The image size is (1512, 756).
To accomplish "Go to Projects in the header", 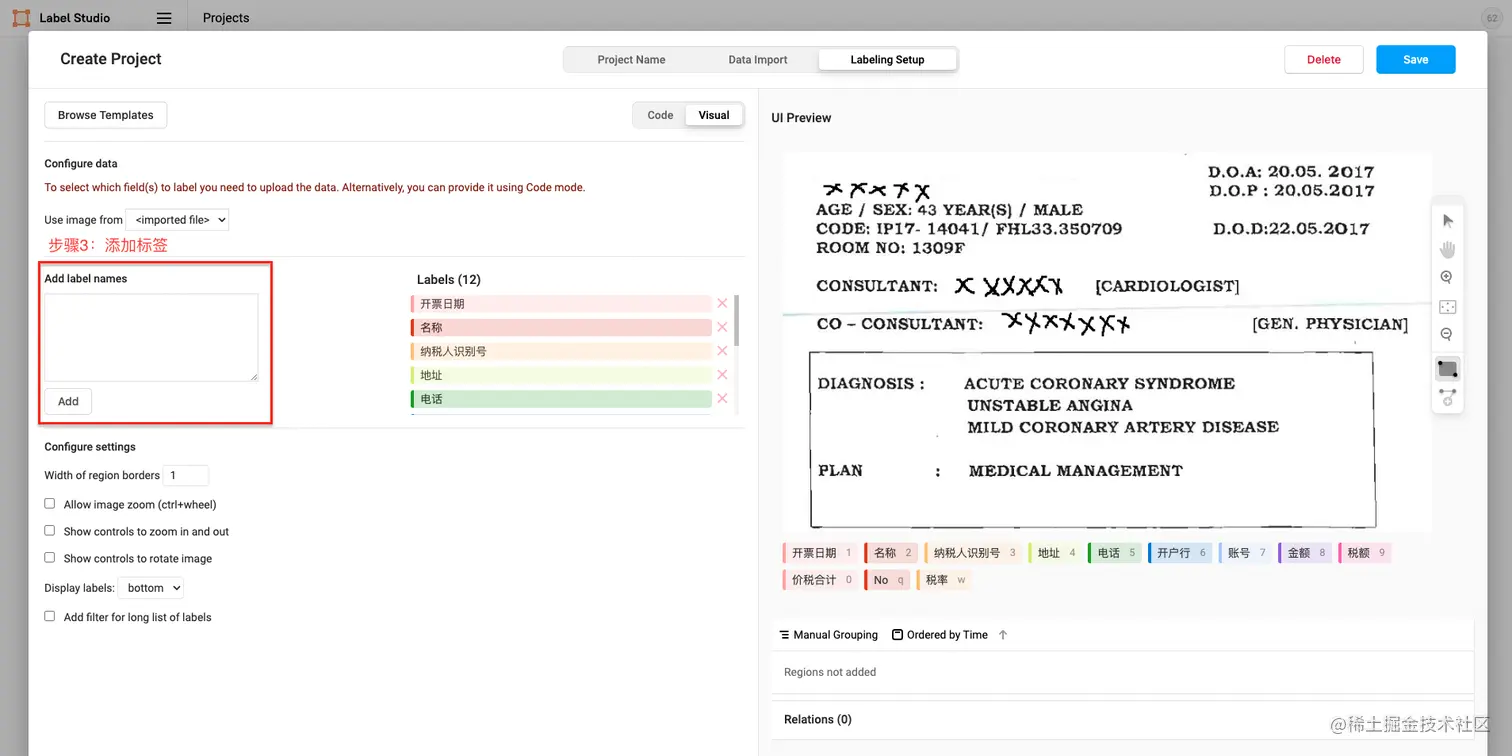I will click(x=226, y=18).
